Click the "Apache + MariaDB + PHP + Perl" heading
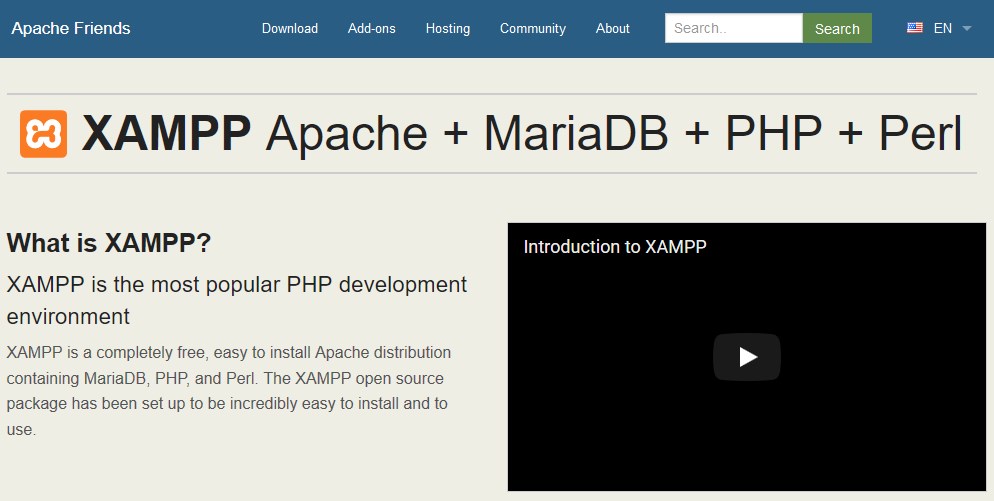Viewport: 994px width, 501px height. [x=613, y=134]
